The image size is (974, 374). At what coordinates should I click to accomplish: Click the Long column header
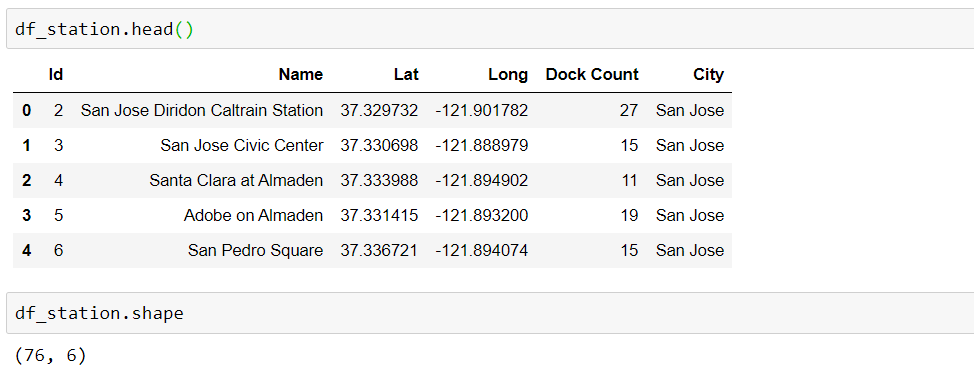point(508,75)
